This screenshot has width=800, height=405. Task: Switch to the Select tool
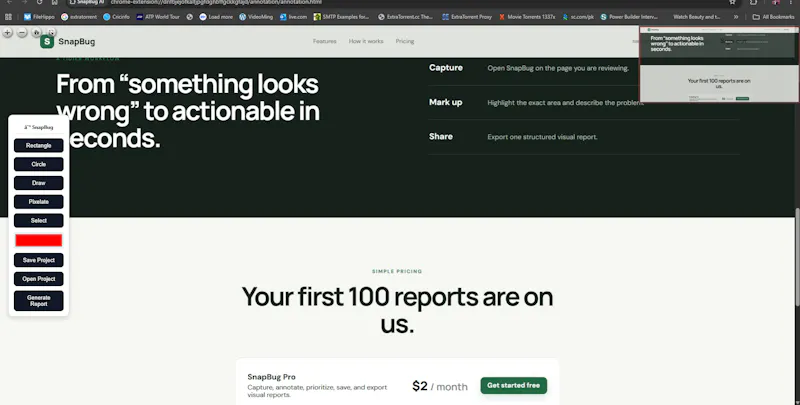coord(39,220)
